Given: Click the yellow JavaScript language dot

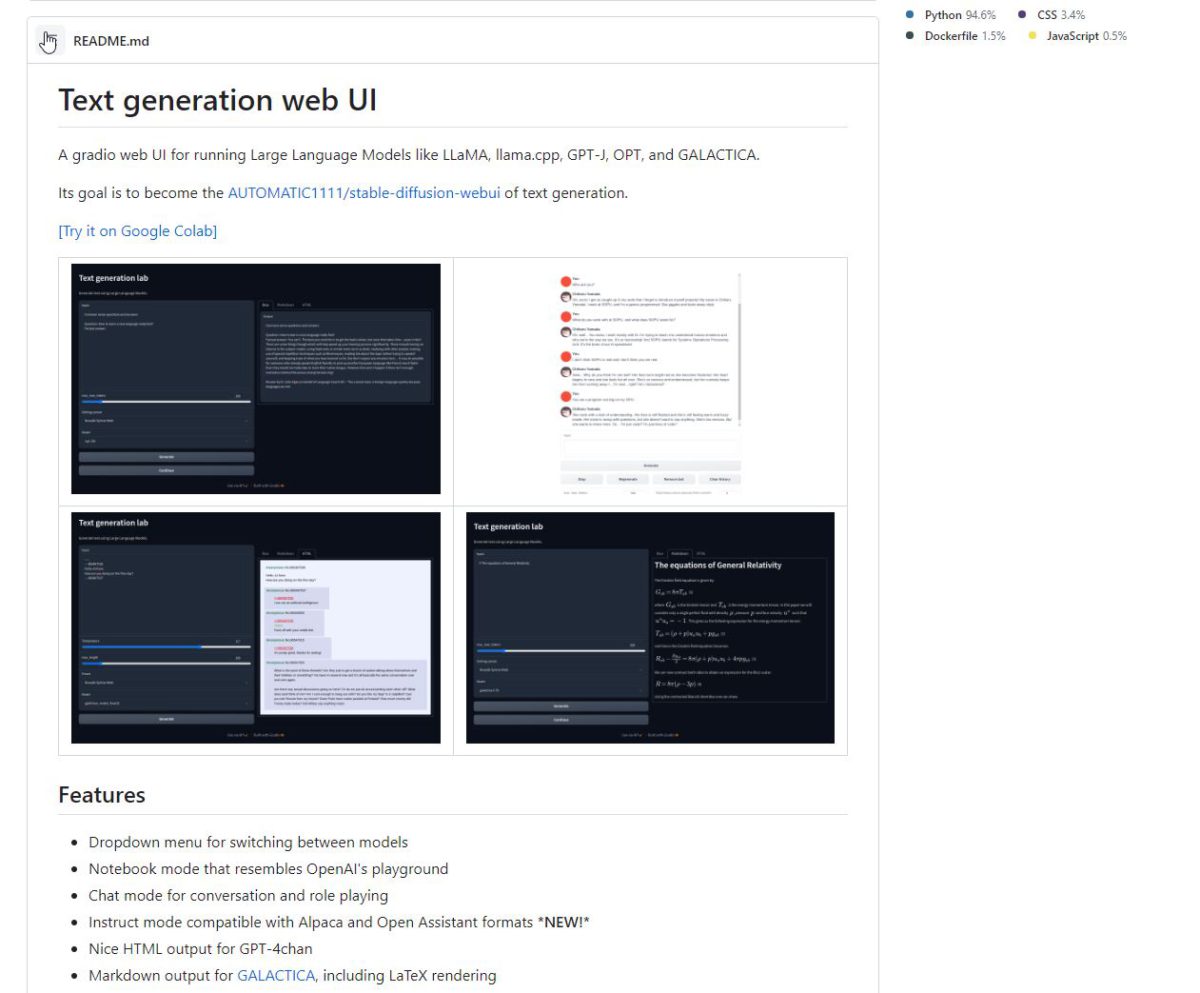Looking at the screenshot, I should point(1032,36).
